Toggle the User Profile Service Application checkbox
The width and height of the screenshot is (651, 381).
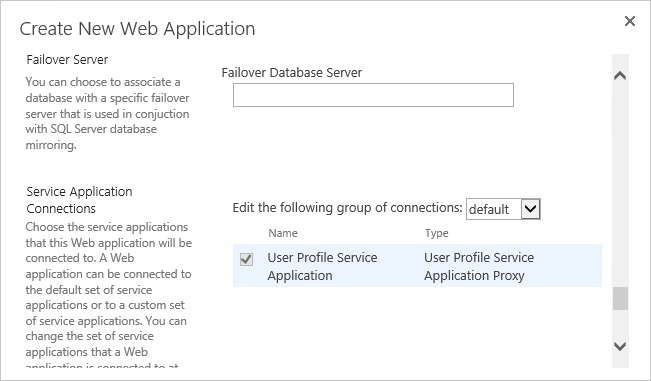coord(246,259)
